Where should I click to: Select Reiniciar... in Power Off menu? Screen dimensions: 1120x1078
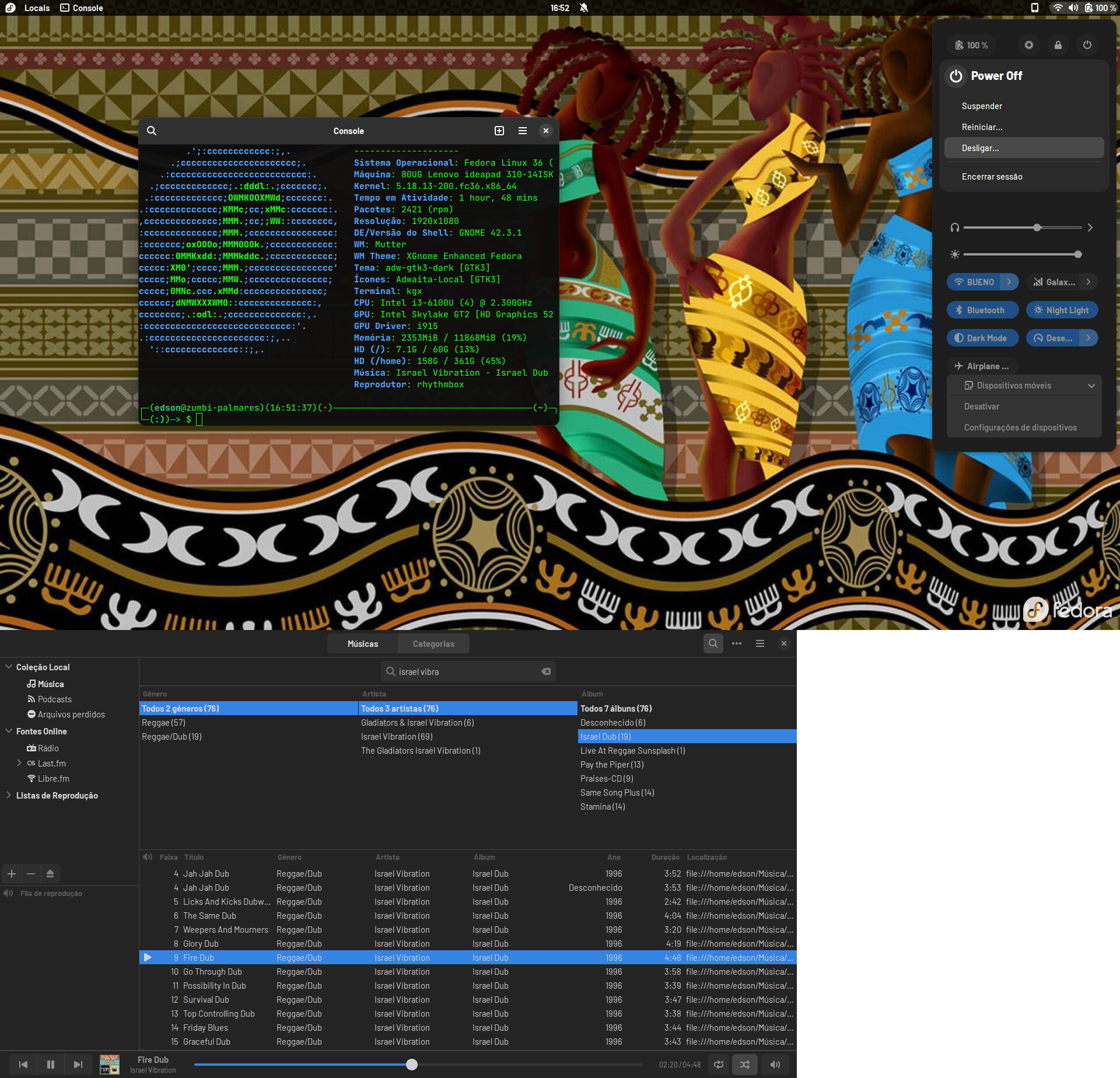point(1024,127)
